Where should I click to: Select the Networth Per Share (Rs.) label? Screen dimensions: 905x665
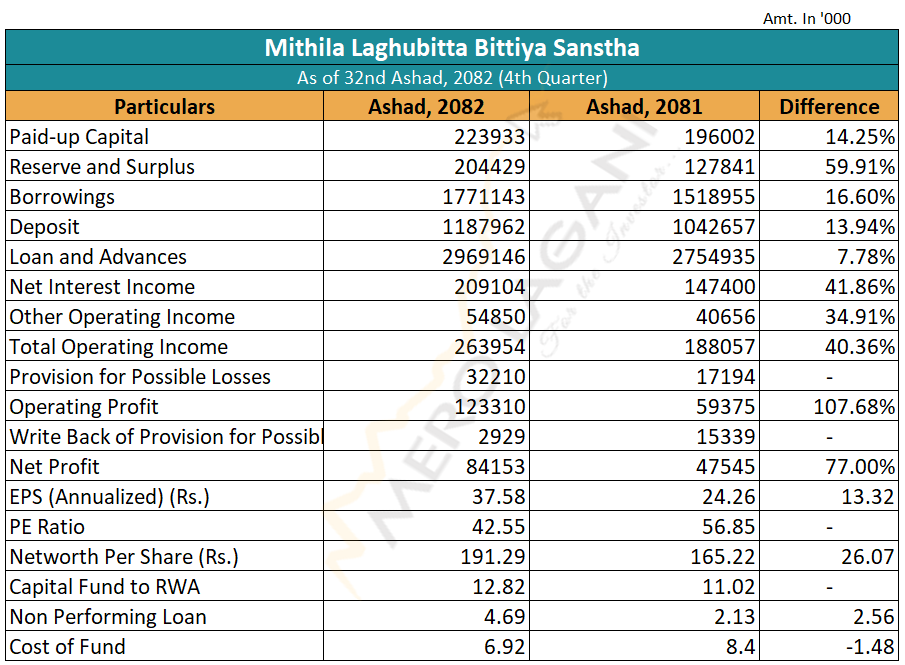[x=124, y=558]
